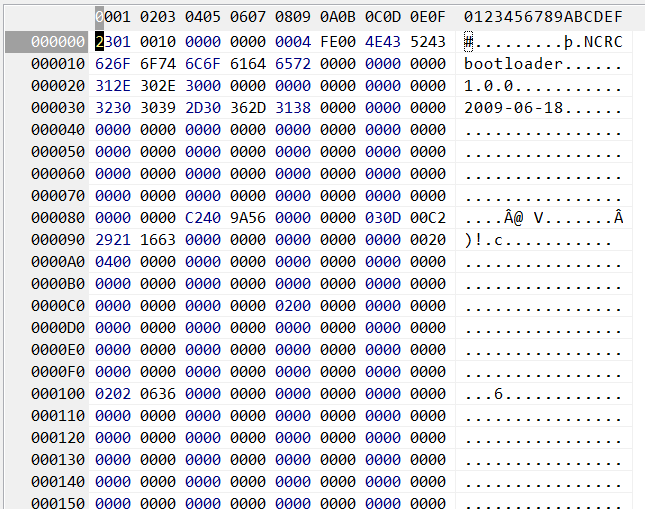Click hex word 00C2 in row 000080
The width and height of the screenshot is (645, 509).
428,218
